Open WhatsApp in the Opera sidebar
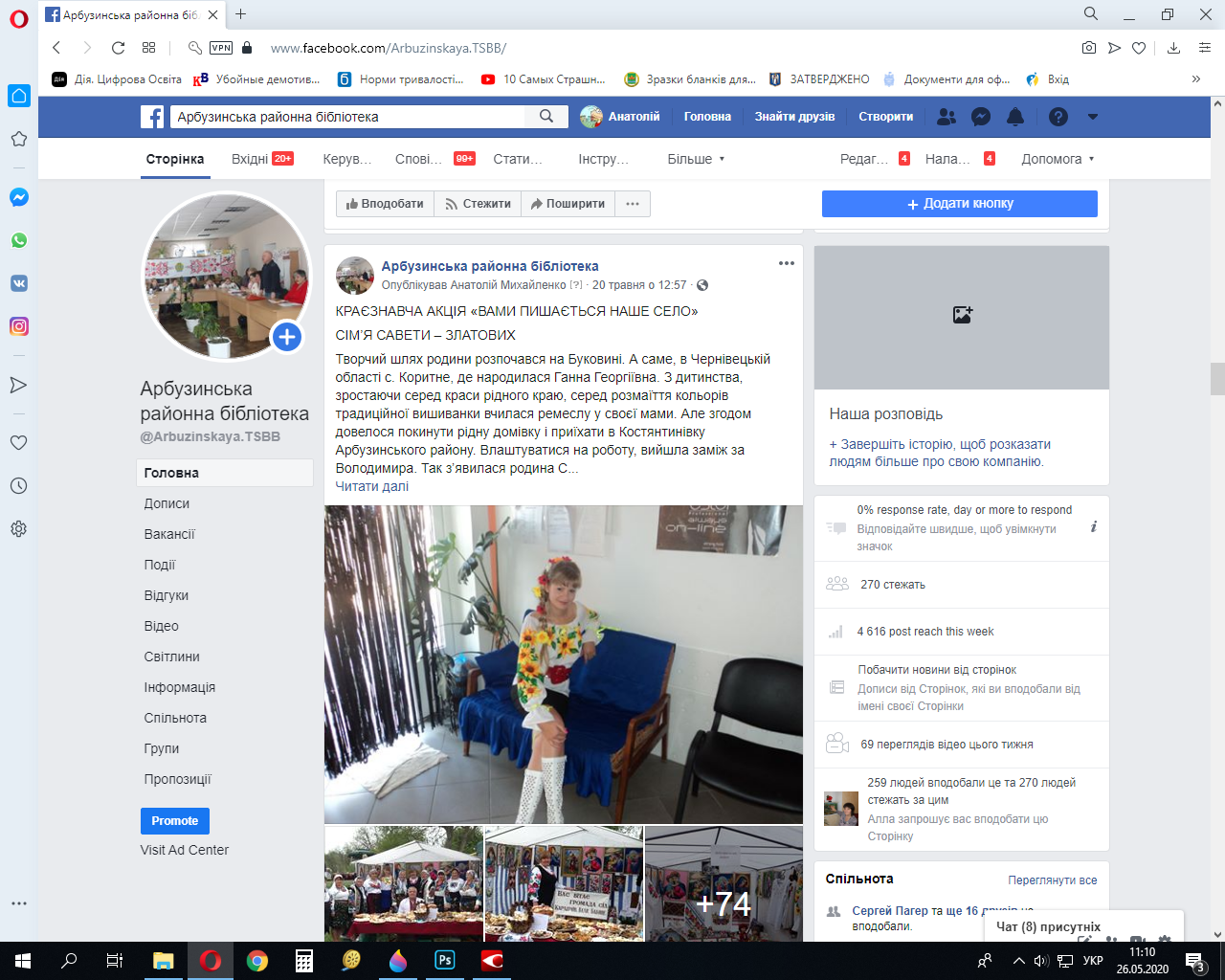Screen dimensions: 1225x980 [19, 241]
